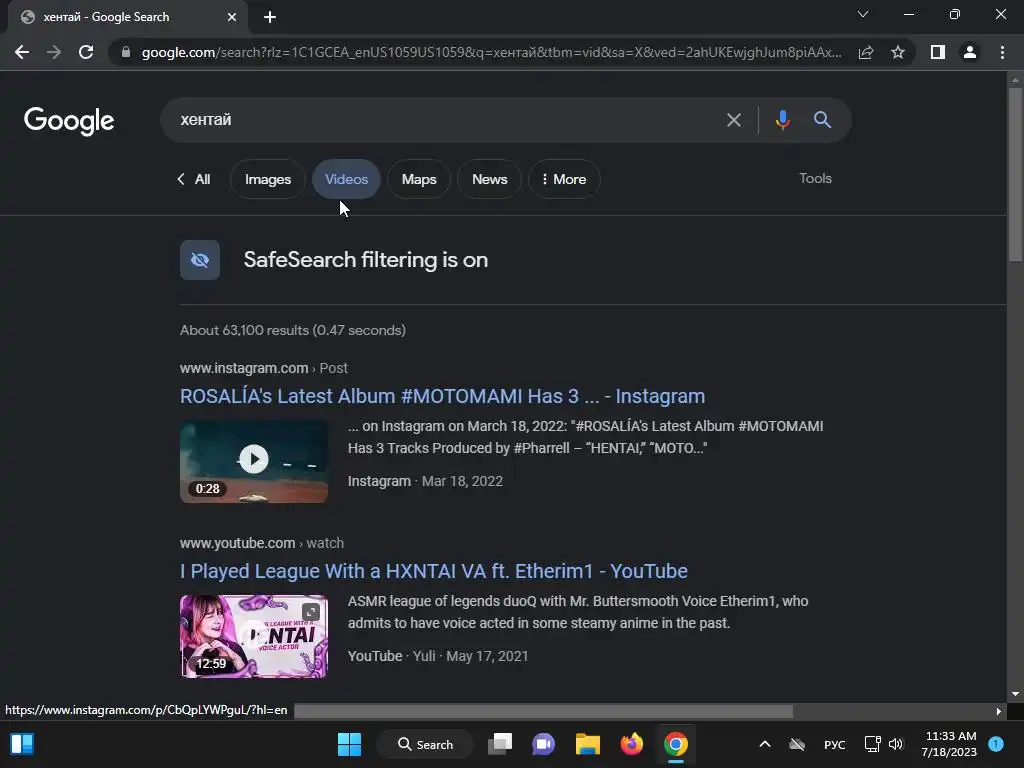This screenshot has height=768, width=1024.
Task: Open the tab search chevron
Action: pos(863,14)
